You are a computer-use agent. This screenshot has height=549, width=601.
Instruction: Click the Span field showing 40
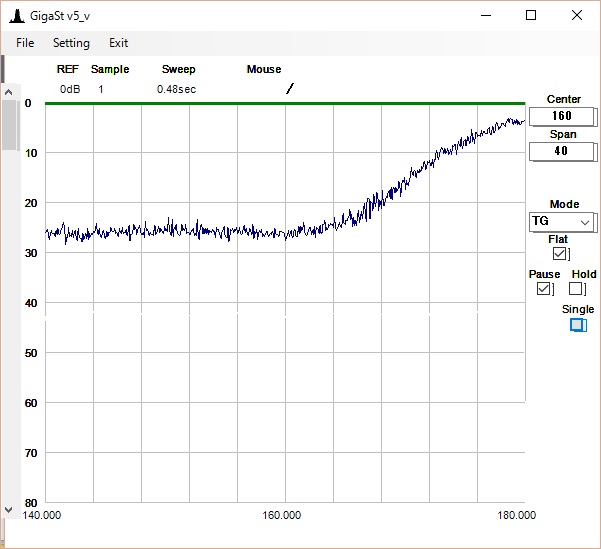562,151
